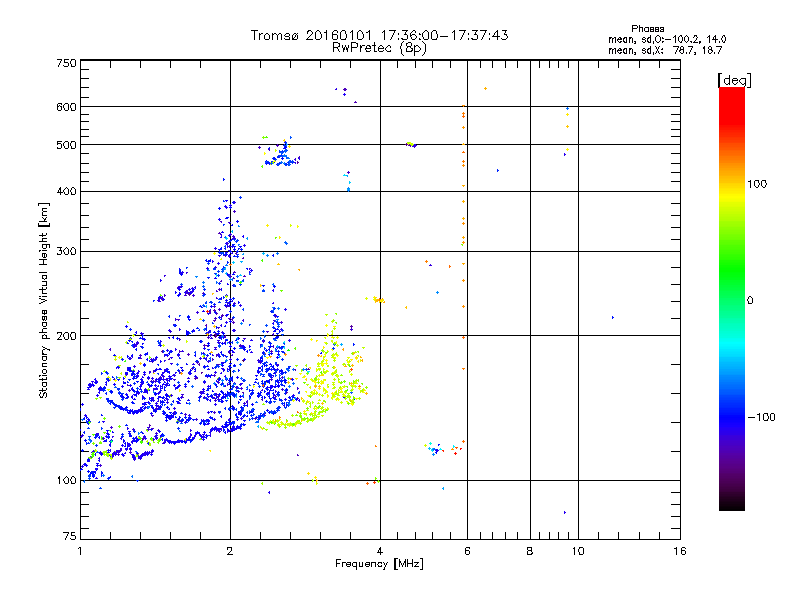This screenshot has width=800, height=600.
Task: Click the '300' y-axis tick label
Action: tap(66, 252)
